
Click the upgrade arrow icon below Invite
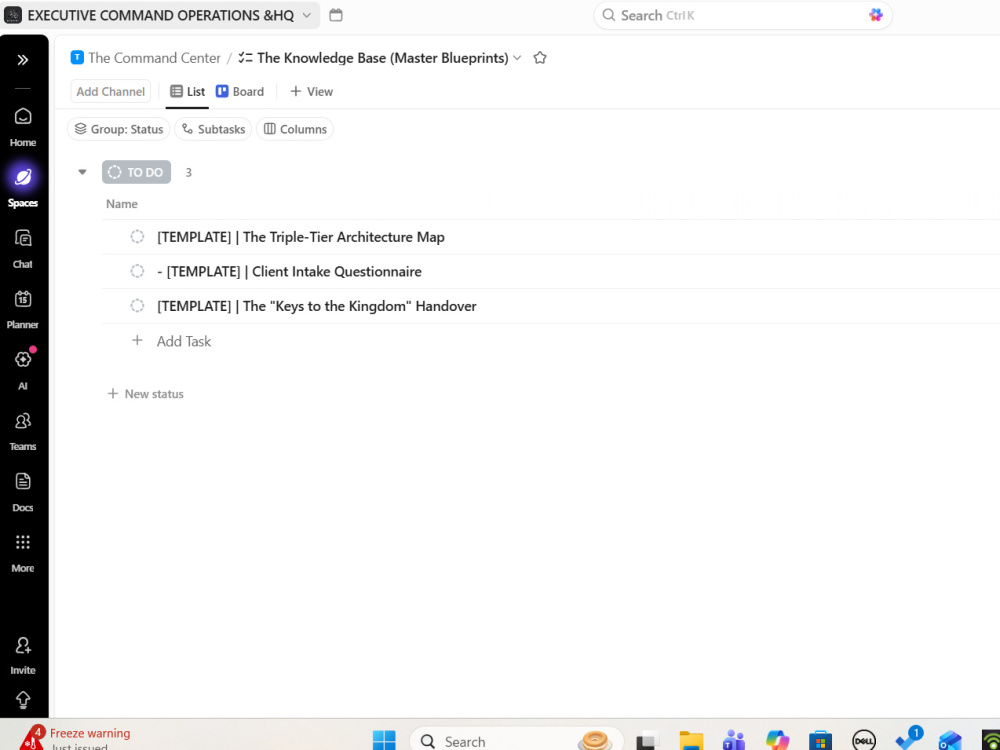tap(23, 700)
